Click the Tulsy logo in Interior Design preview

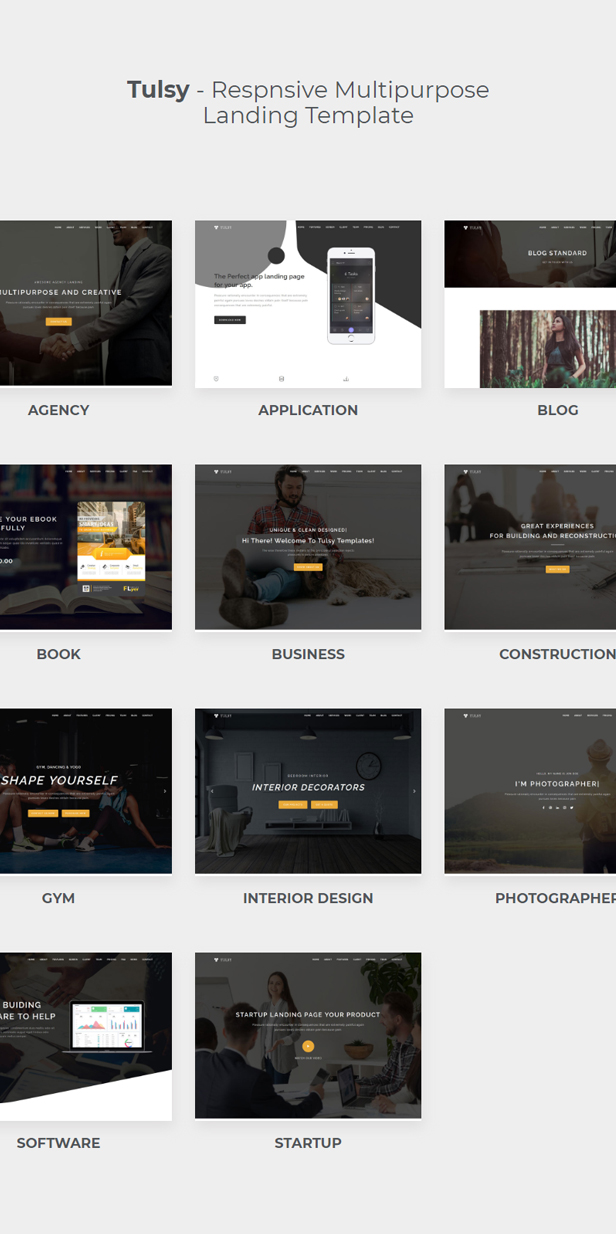pos(222,716)
